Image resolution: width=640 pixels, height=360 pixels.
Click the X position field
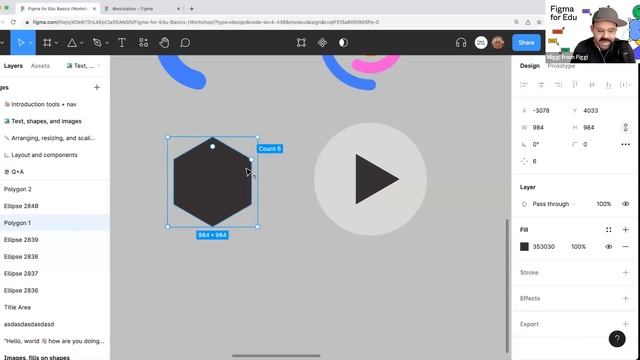[541, 111]
